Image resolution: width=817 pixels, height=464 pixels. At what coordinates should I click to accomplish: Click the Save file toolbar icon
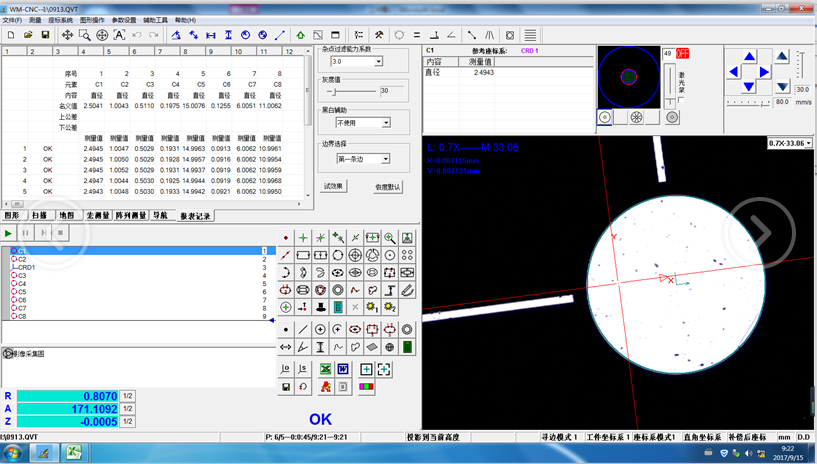tap(45, 35)
